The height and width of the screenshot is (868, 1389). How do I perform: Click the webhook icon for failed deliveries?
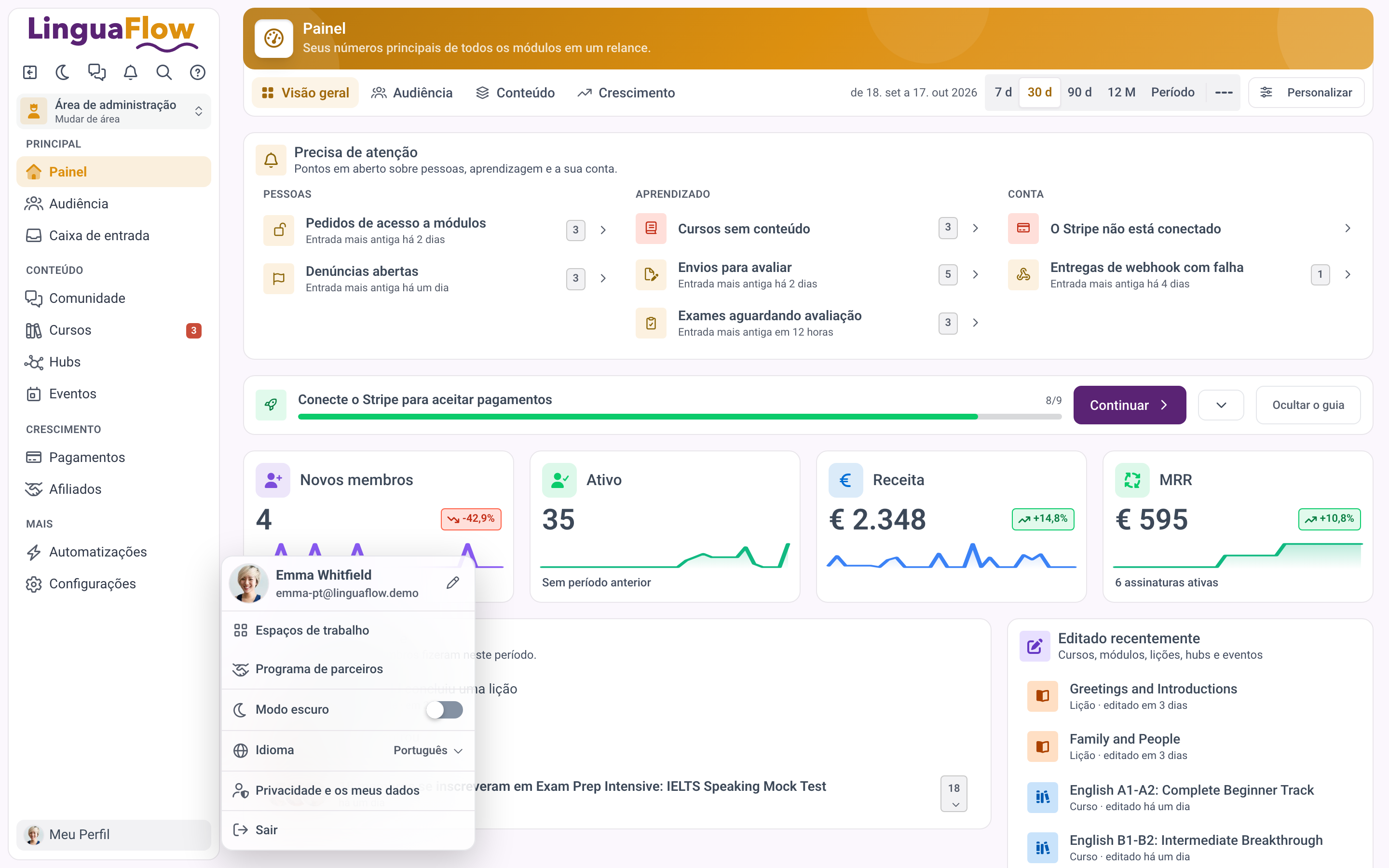pos(1023,274)
